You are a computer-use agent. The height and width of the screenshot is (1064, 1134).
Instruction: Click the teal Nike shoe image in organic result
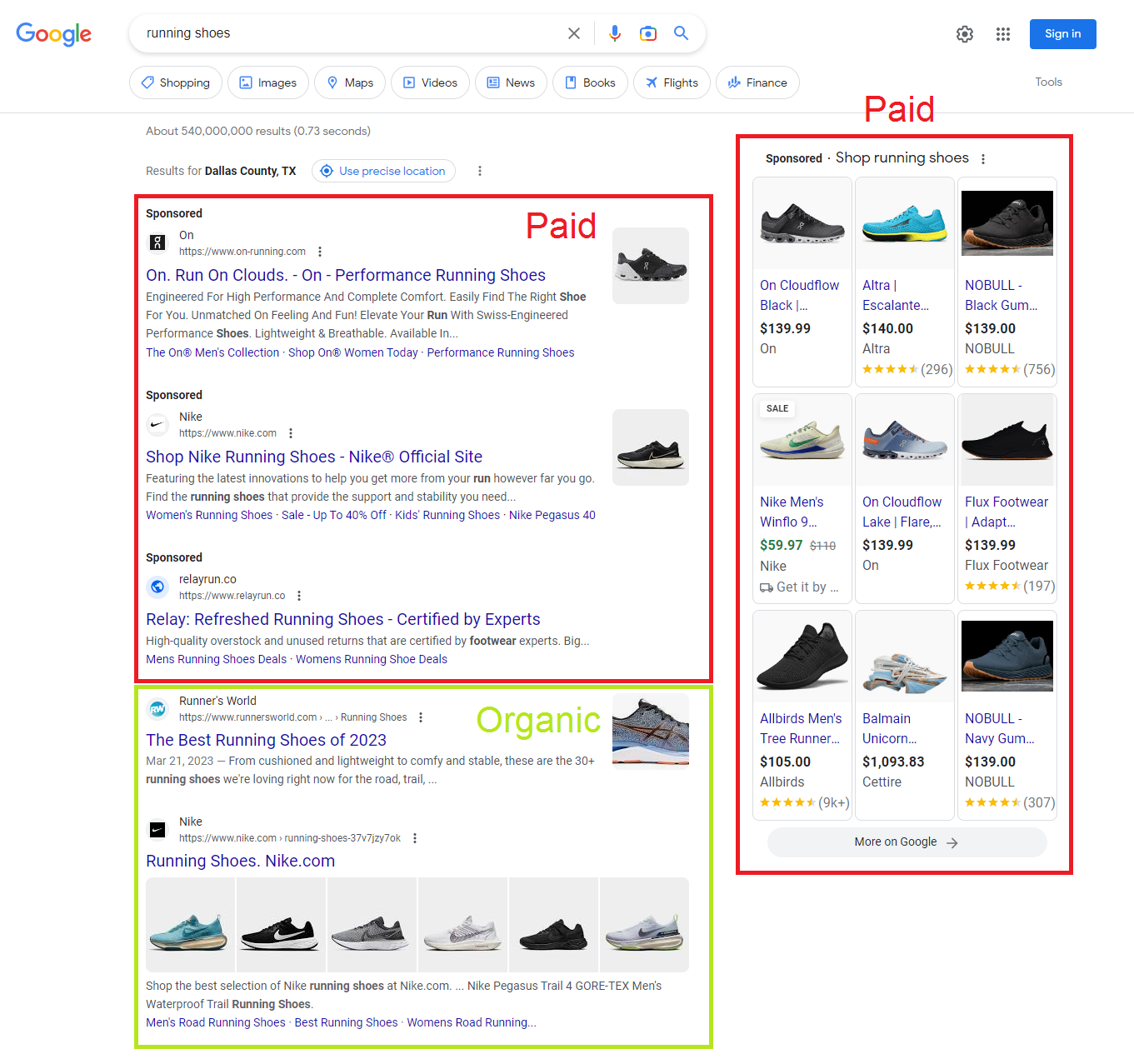(190, 925)
